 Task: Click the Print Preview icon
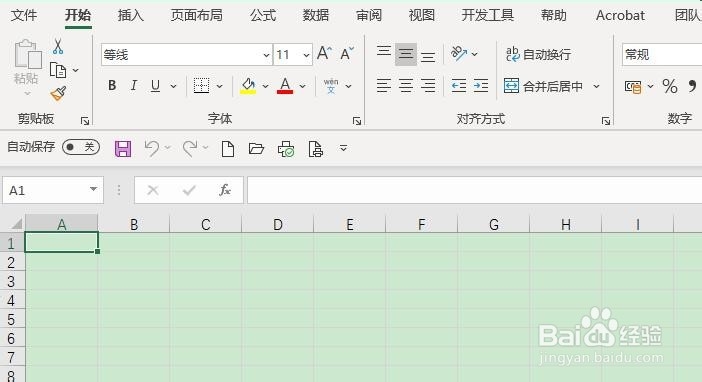[316, 149]
